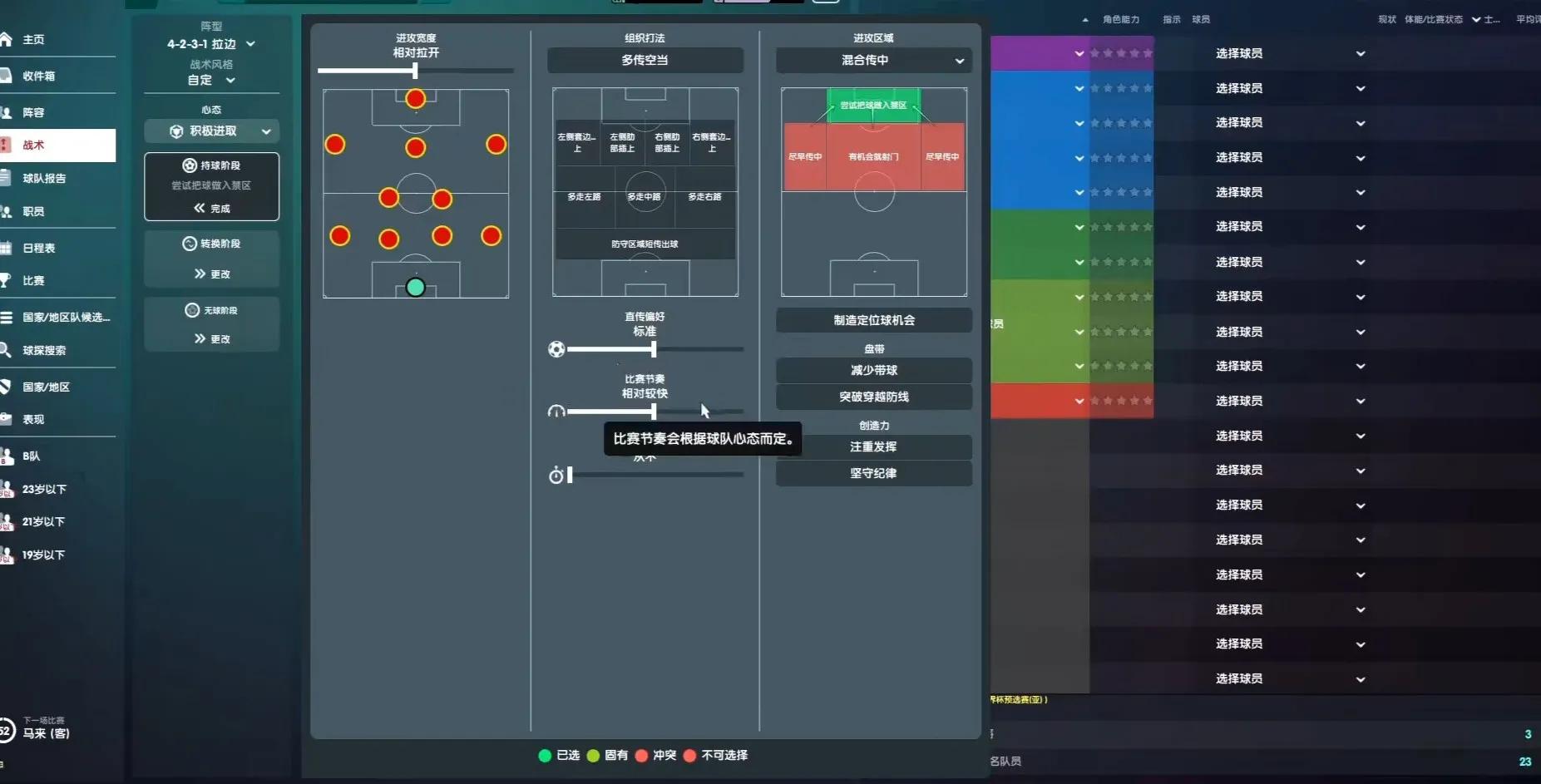Select the right defensive midfielder marker
1541x784 pixels.
point(442,200)
